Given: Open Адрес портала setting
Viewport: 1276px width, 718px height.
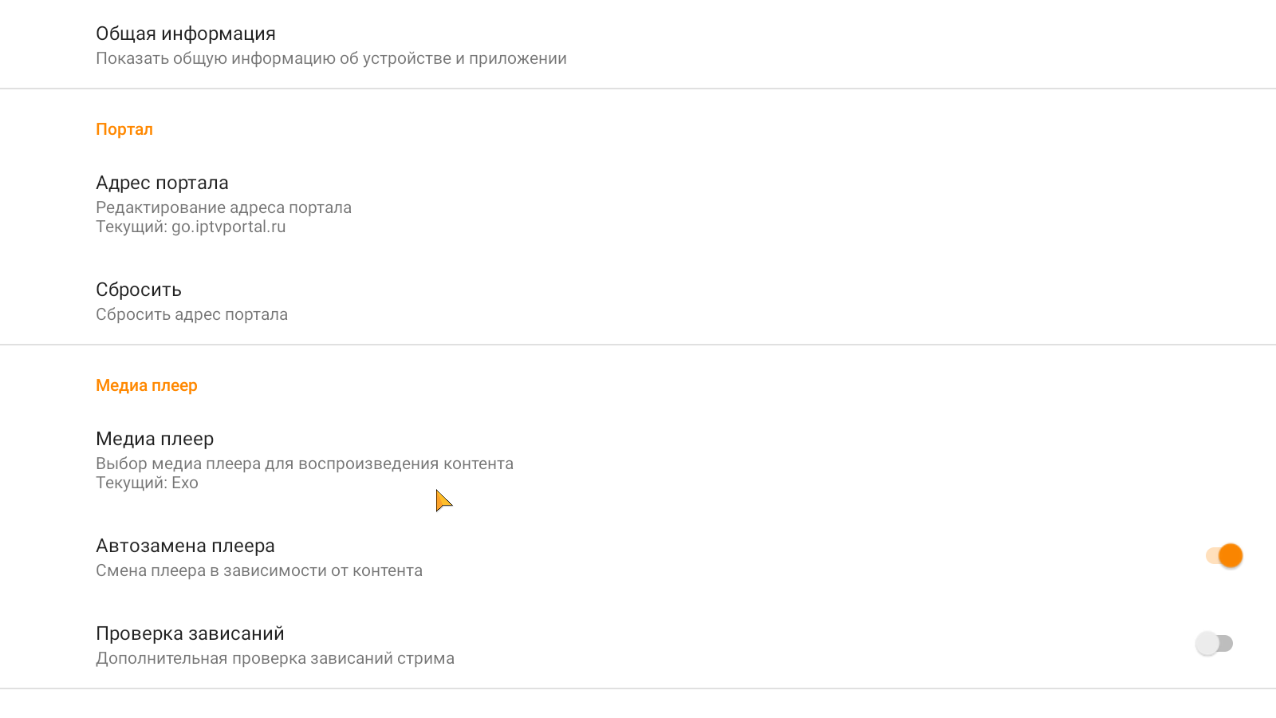Looking at the screenshot, I should 162,183.
